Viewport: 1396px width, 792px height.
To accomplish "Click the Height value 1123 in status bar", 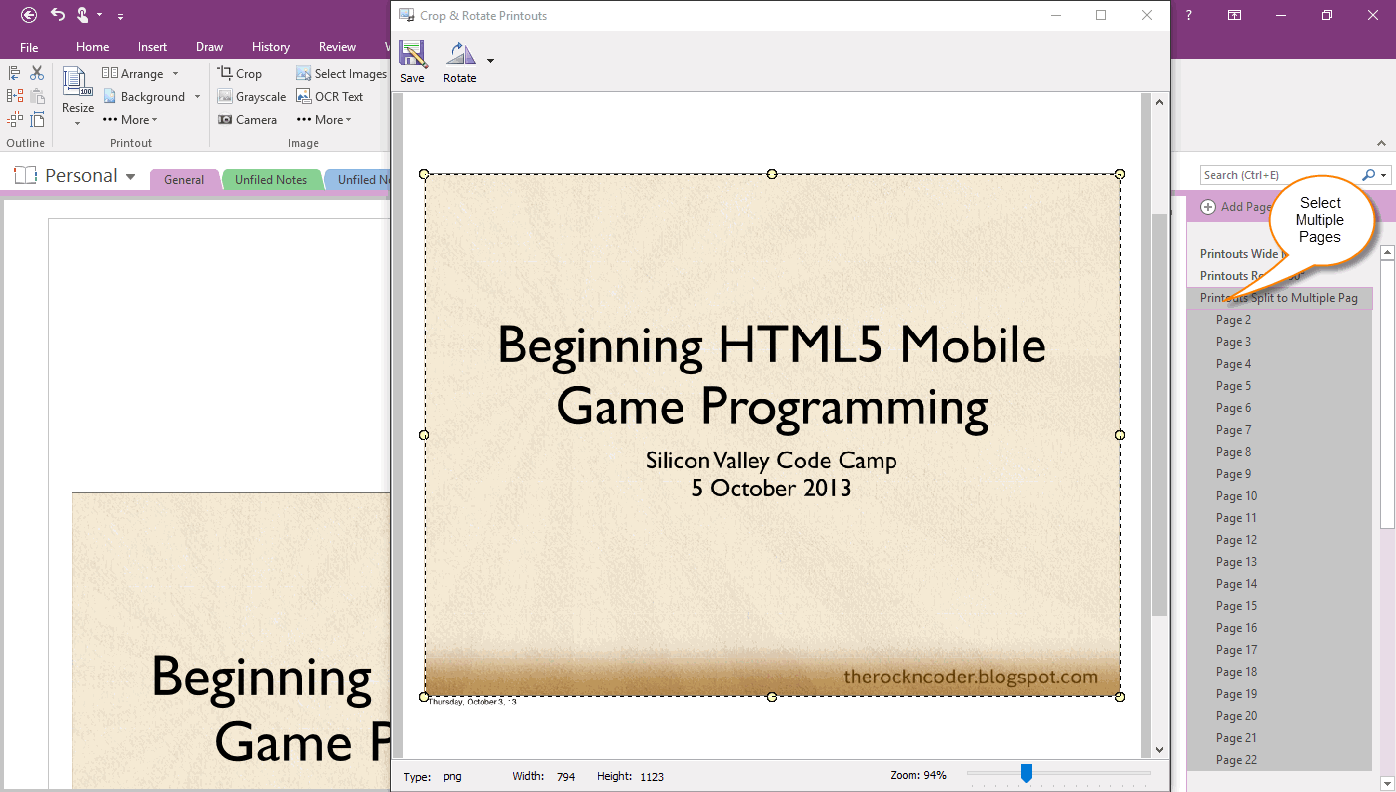I will [651, 776].
